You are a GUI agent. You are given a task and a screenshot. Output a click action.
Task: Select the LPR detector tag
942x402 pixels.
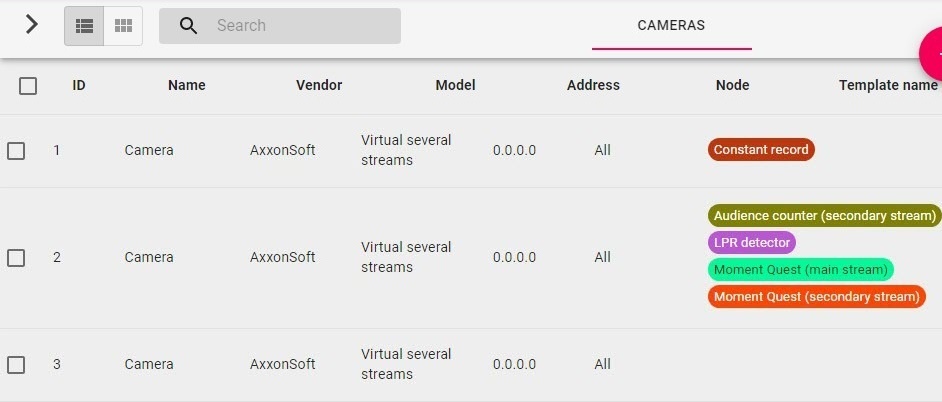(752, 243)
